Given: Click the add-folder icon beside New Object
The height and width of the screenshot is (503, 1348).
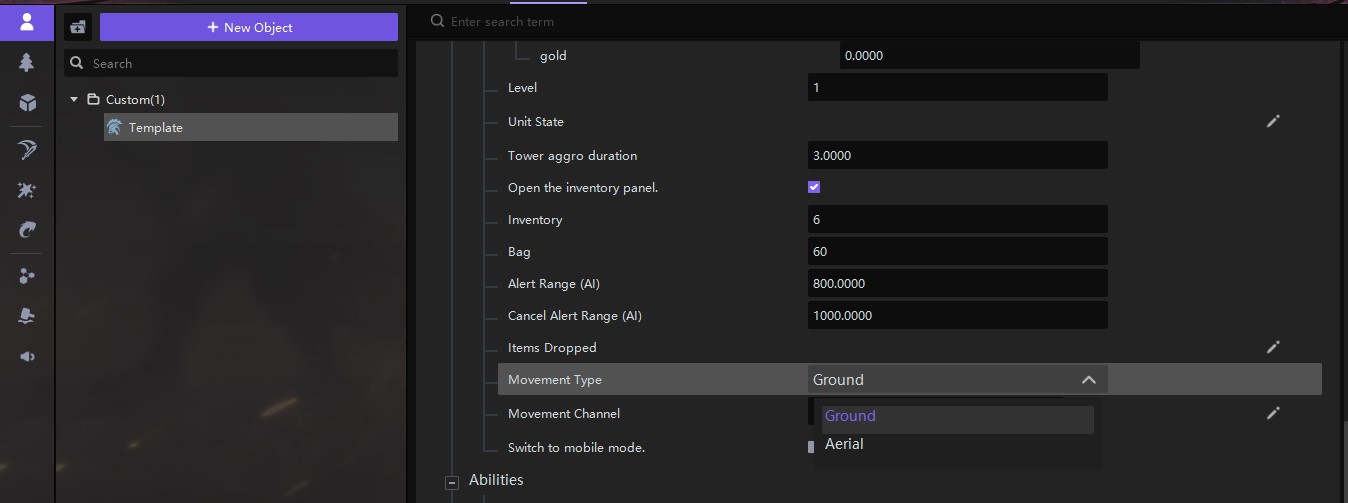Looking at the screenshot, I should coord(78,28).
